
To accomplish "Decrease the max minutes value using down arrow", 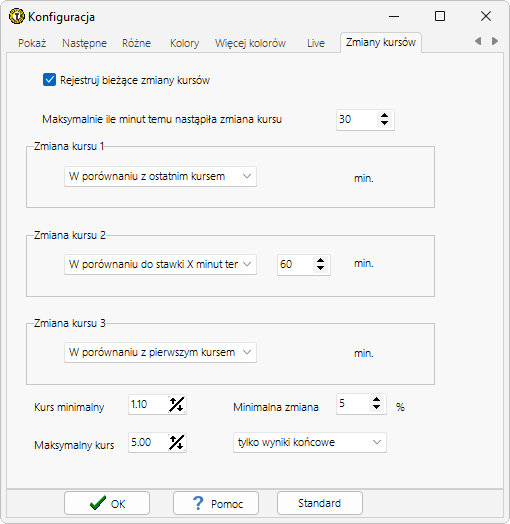I will [x=384, y=123].
